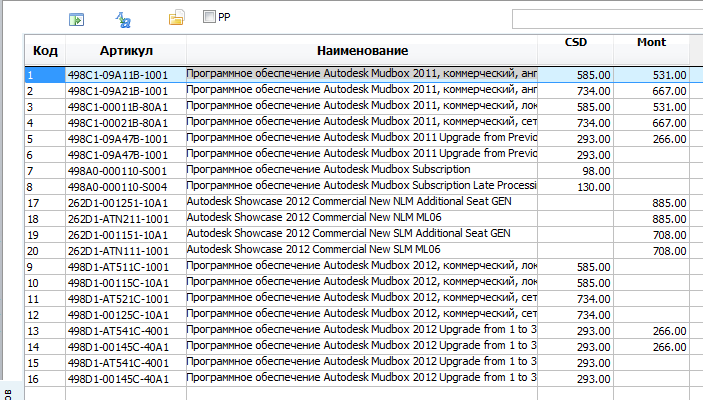Image resolution: width=703 pixels, height=400 pixels.
Task: Click code cell 1 in selected row
Action: (45, 75)
